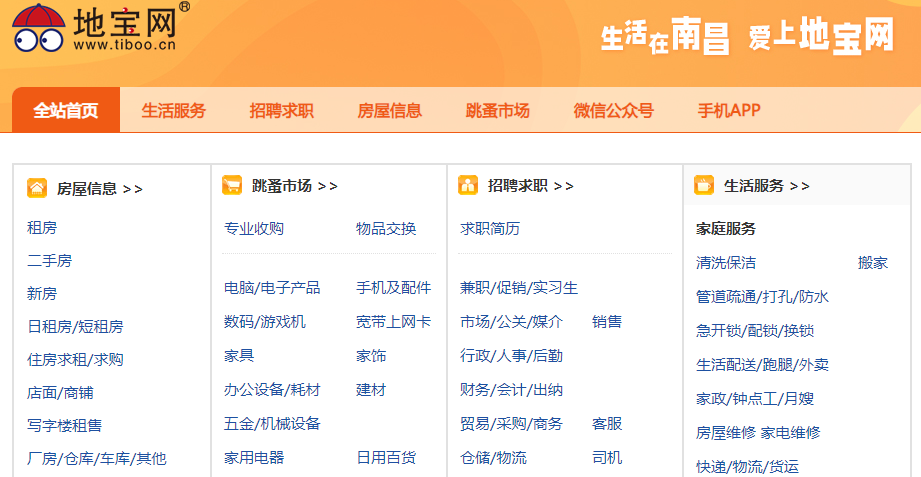Screen dimensions: 921x477
Task: Open 贸易/采购/商务 jobs
Action: click(512, 424)
